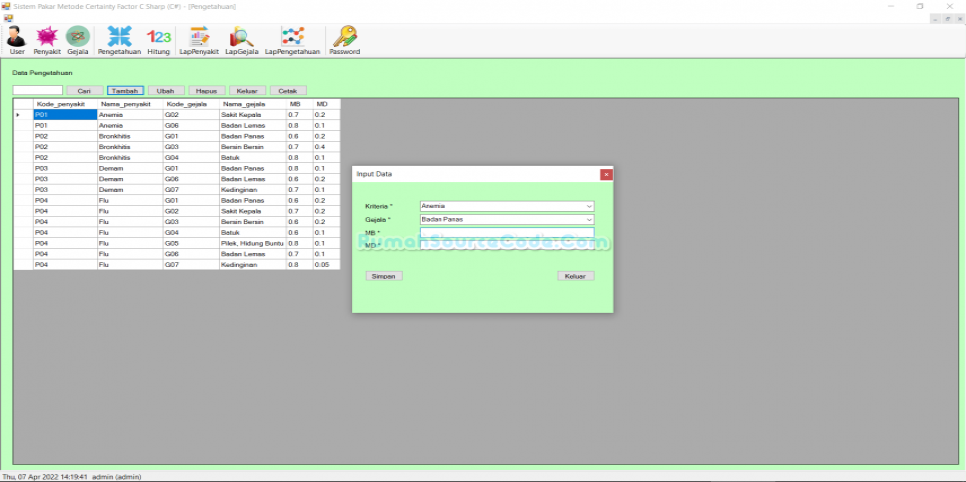This screenshot has height=482, width=966.
Task: Click the Cari search button
Action: (84, 91)
